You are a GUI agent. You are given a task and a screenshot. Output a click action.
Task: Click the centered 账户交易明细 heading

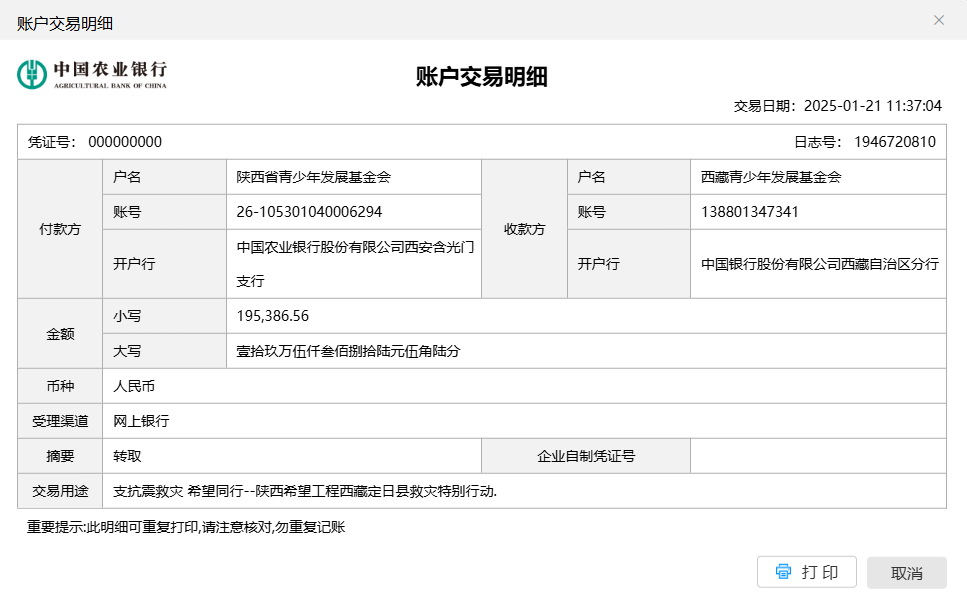click(x=482, y=77)
